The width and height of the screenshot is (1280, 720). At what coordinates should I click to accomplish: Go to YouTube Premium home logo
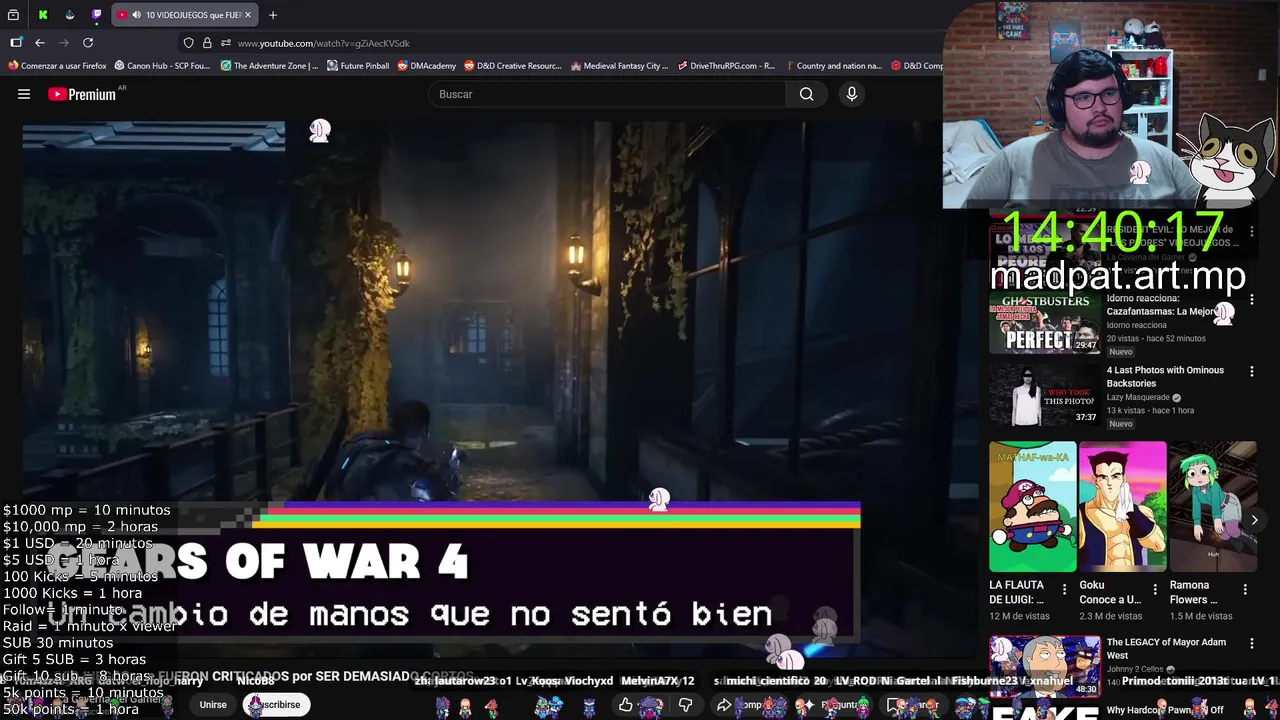(82, 94)
